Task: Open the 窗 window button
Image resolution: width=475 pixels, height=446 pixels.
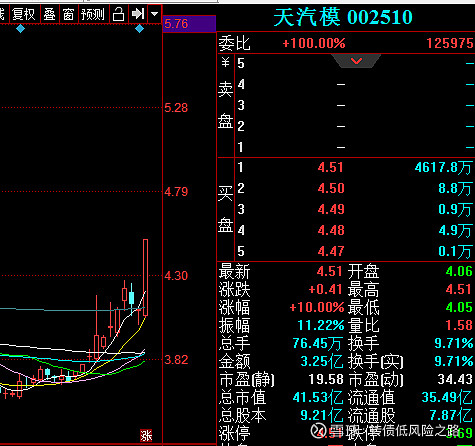Action: coord(68,14)
